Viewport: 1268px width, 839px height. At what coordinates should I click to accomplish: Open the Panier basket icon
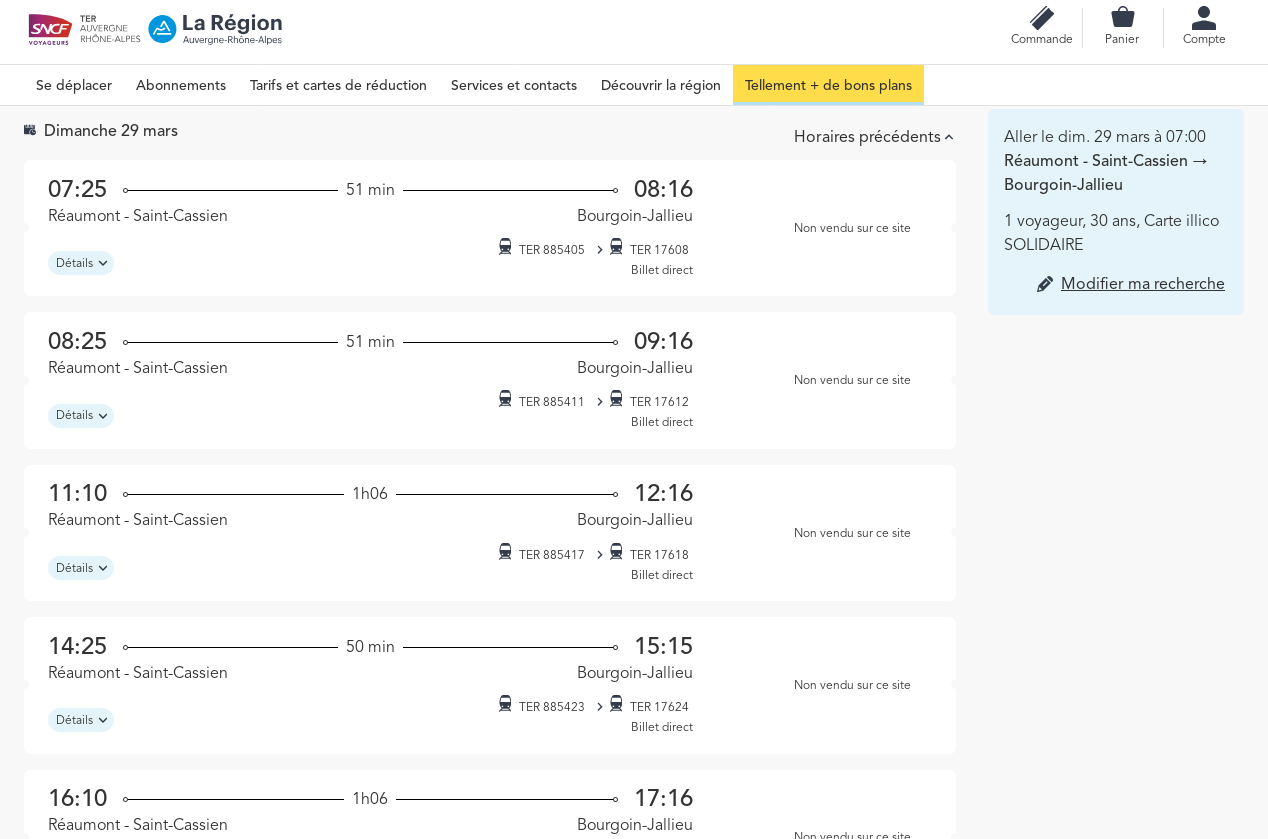tap(1122, 18)
